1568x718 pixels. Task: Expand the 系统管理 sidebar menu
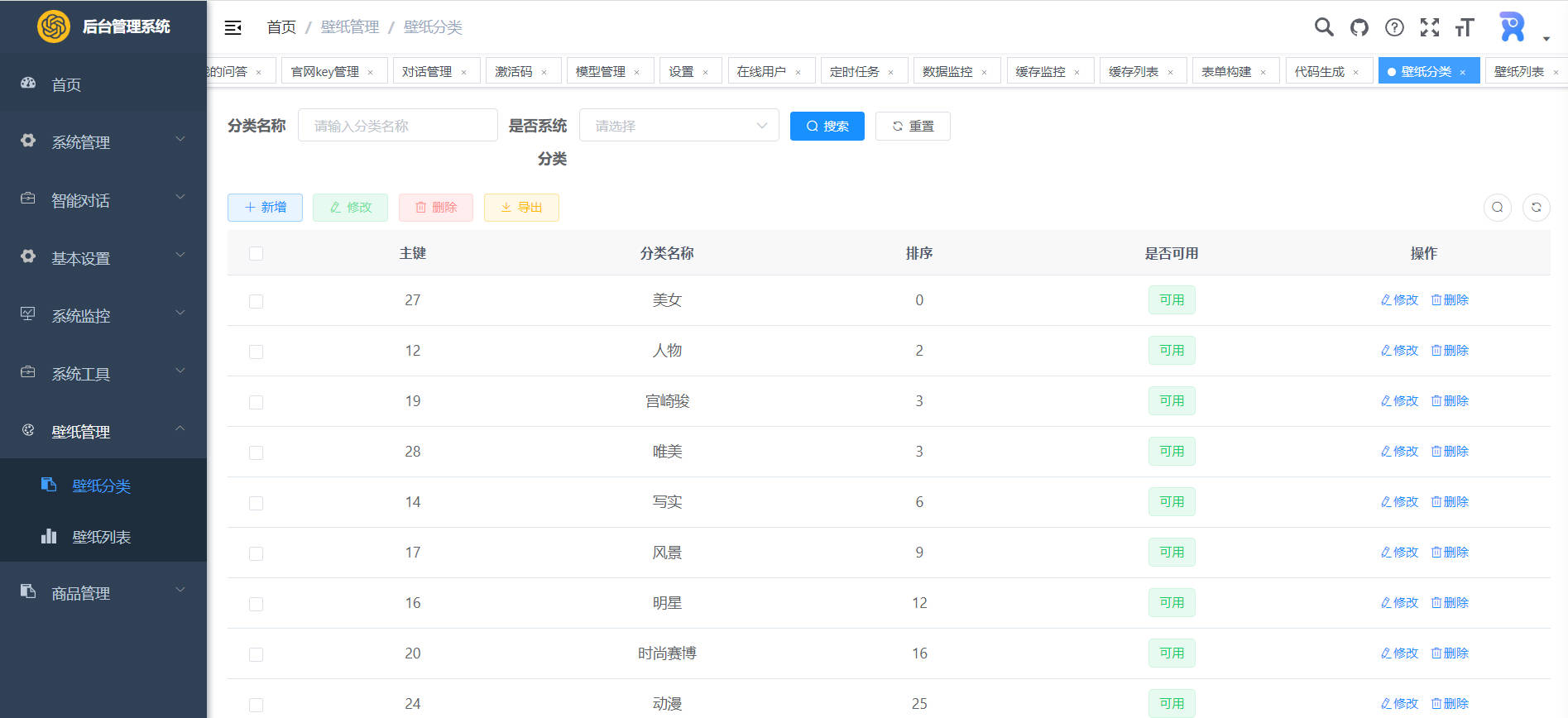pos(103,142)
